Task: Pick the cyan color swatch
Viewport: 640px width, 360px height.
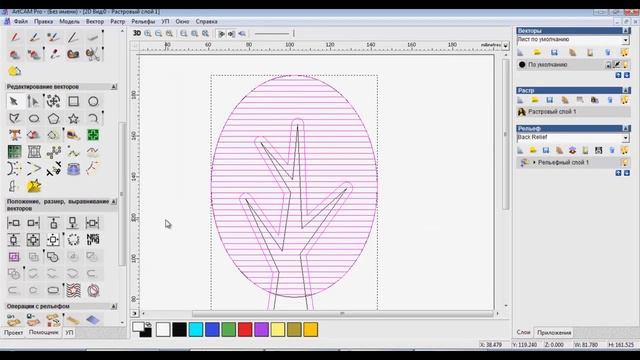Action: pos(196,330)
